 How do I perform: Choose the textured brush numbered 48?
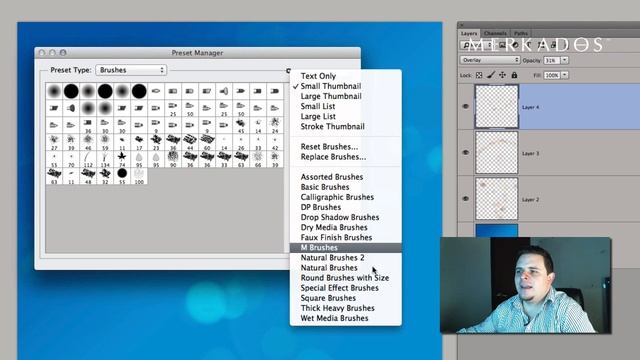[88, 176]
